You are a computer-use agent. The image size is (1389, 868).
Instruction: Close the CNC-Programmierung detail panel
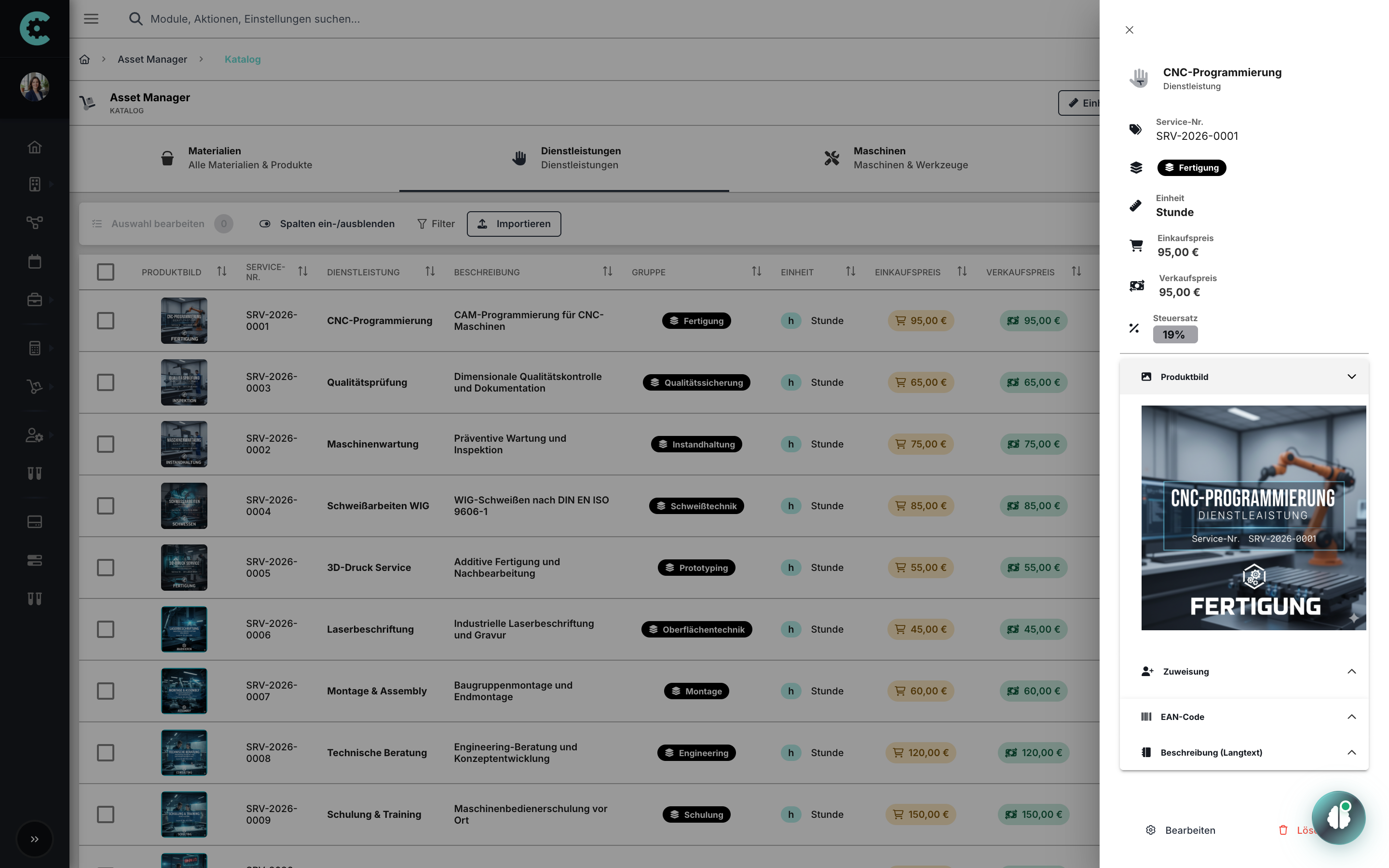pyautogui.click(x=1129, y=30)
